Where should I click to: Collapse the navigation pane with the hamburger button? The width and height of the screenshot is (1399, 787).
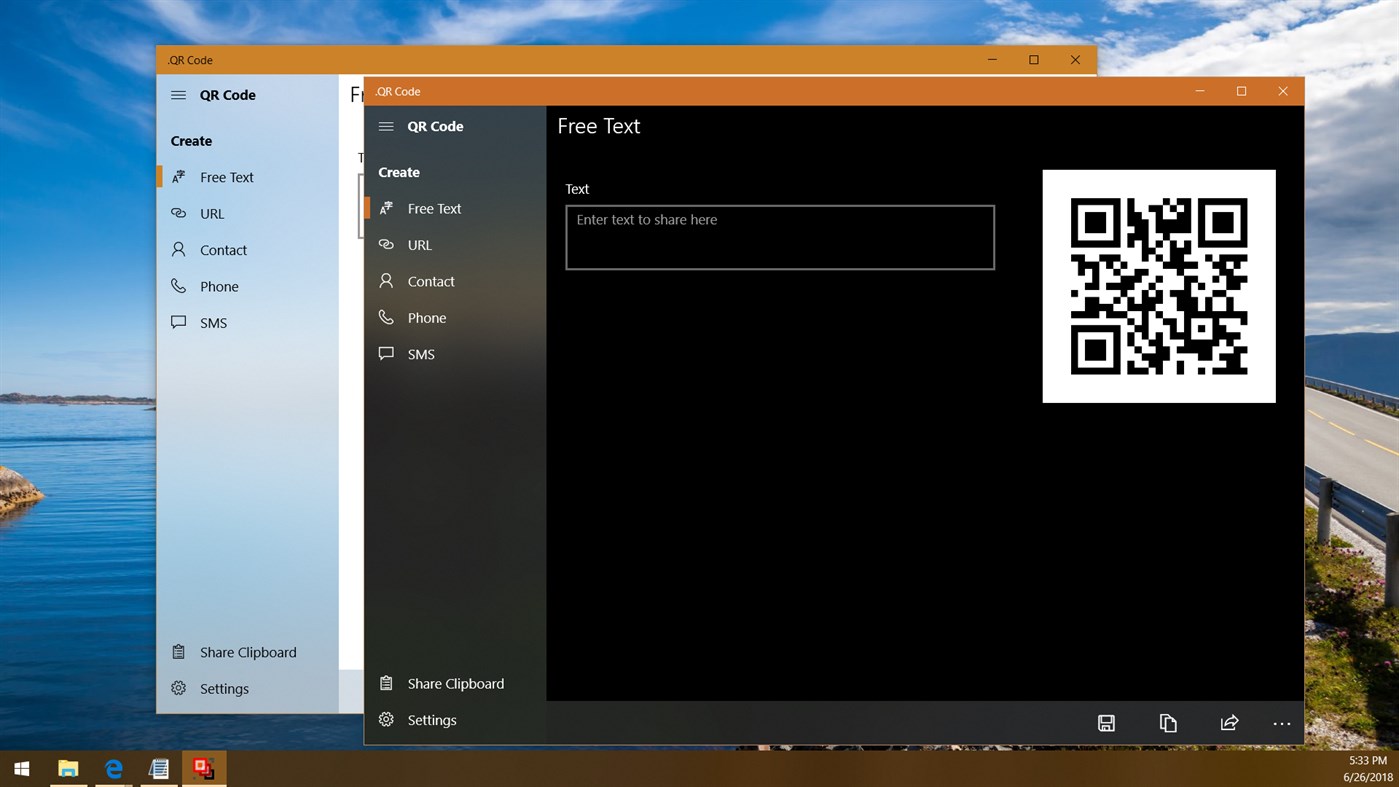click(x=386, y=126)
